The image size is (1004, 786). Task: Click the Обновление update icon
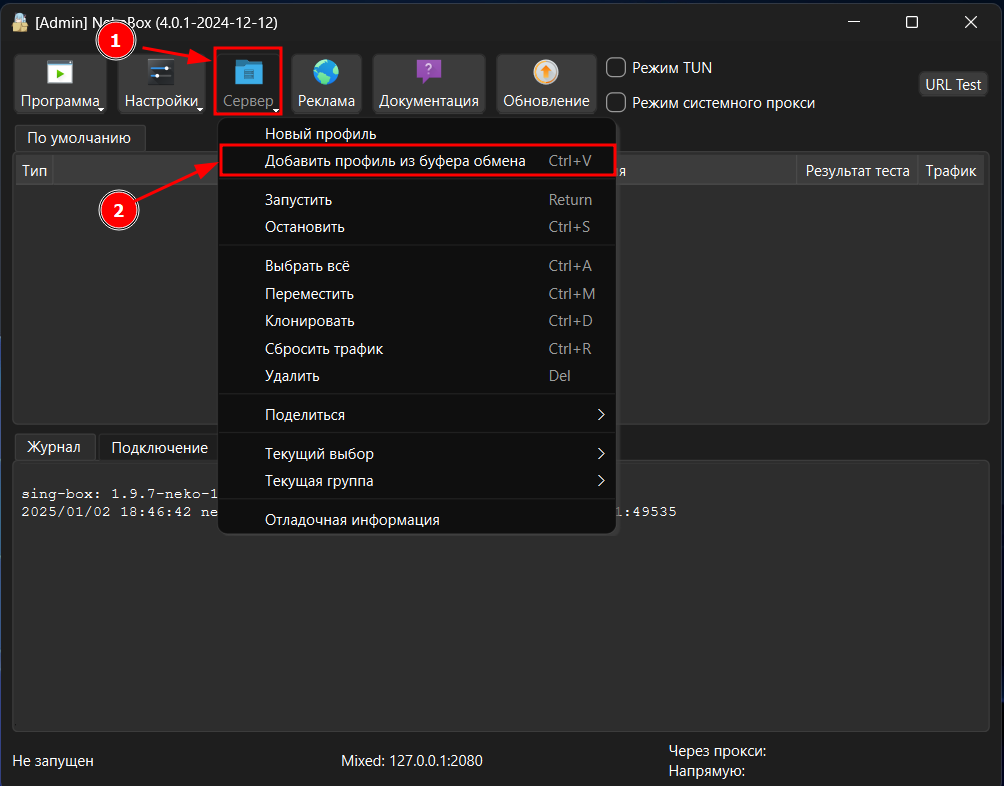546,72
